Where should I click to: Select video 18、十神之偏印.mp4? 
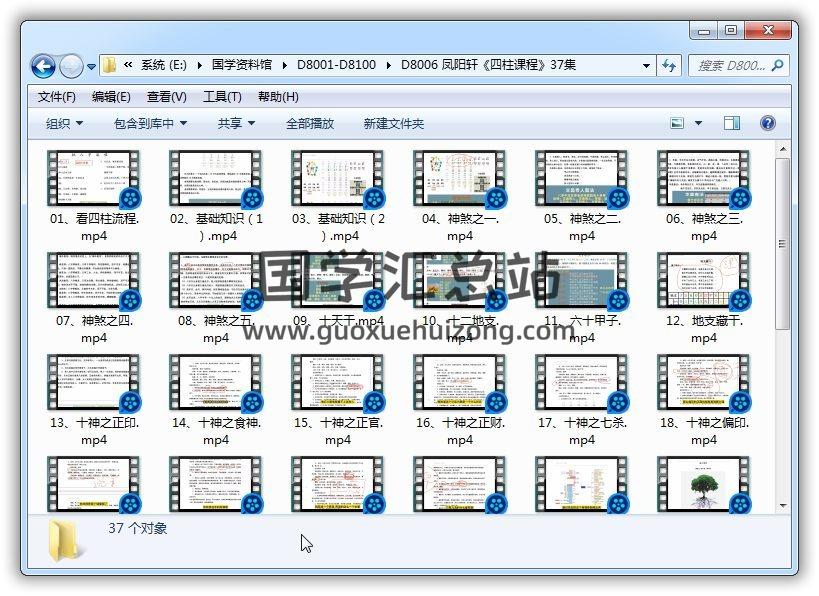(x=704, y=400)
